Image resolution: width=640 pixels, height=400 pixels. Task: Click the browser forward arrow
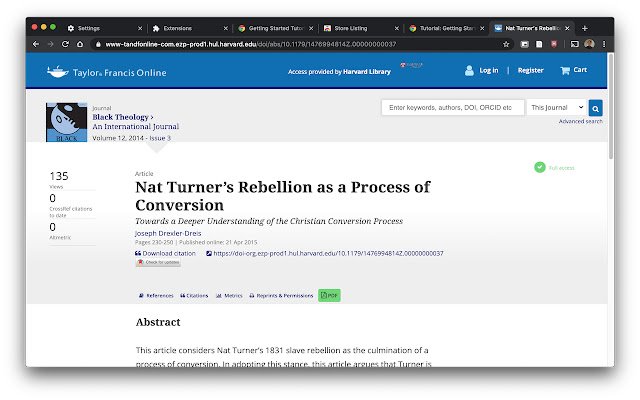[51, 44]
